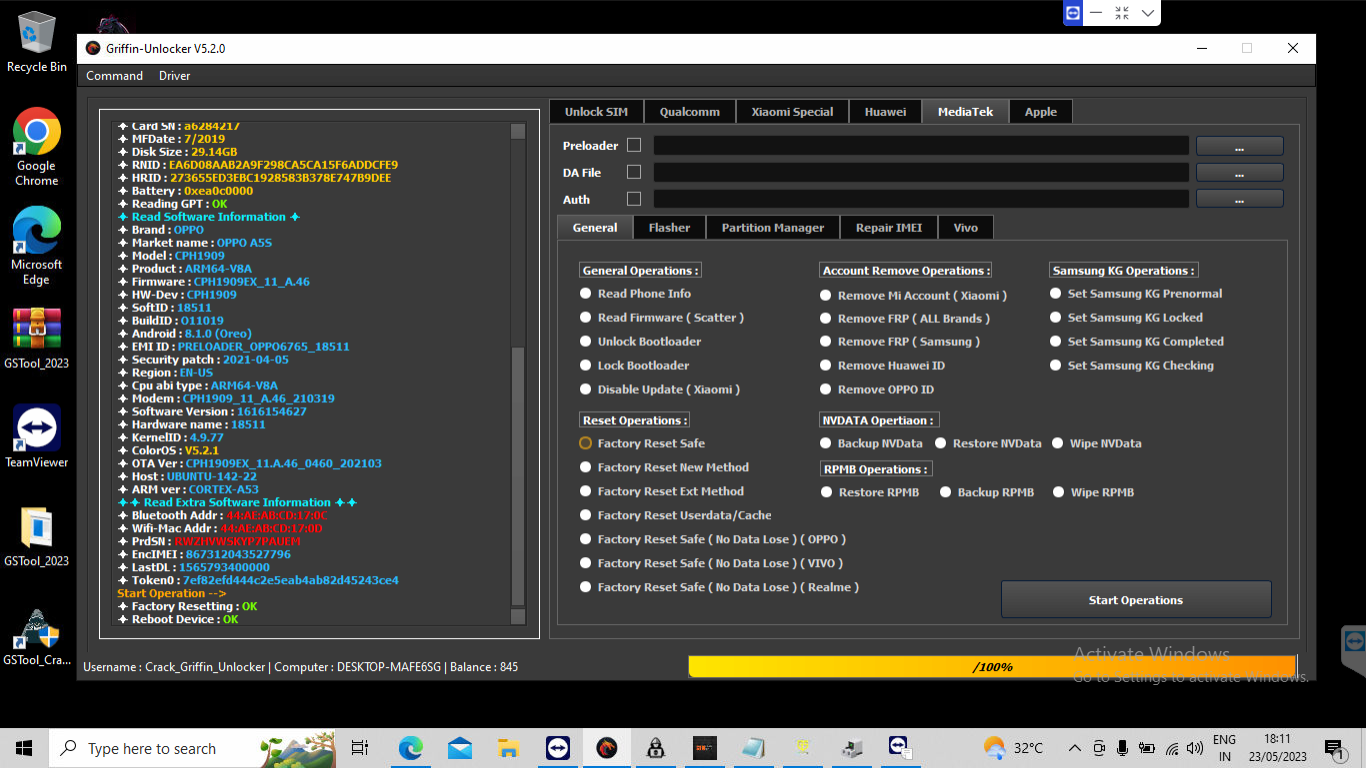Image resolution: width=1366 pixels, height=768 pixels.
Task: Switch to the Huawei tab
Action: pyautogui.click(x=885, y=112)
